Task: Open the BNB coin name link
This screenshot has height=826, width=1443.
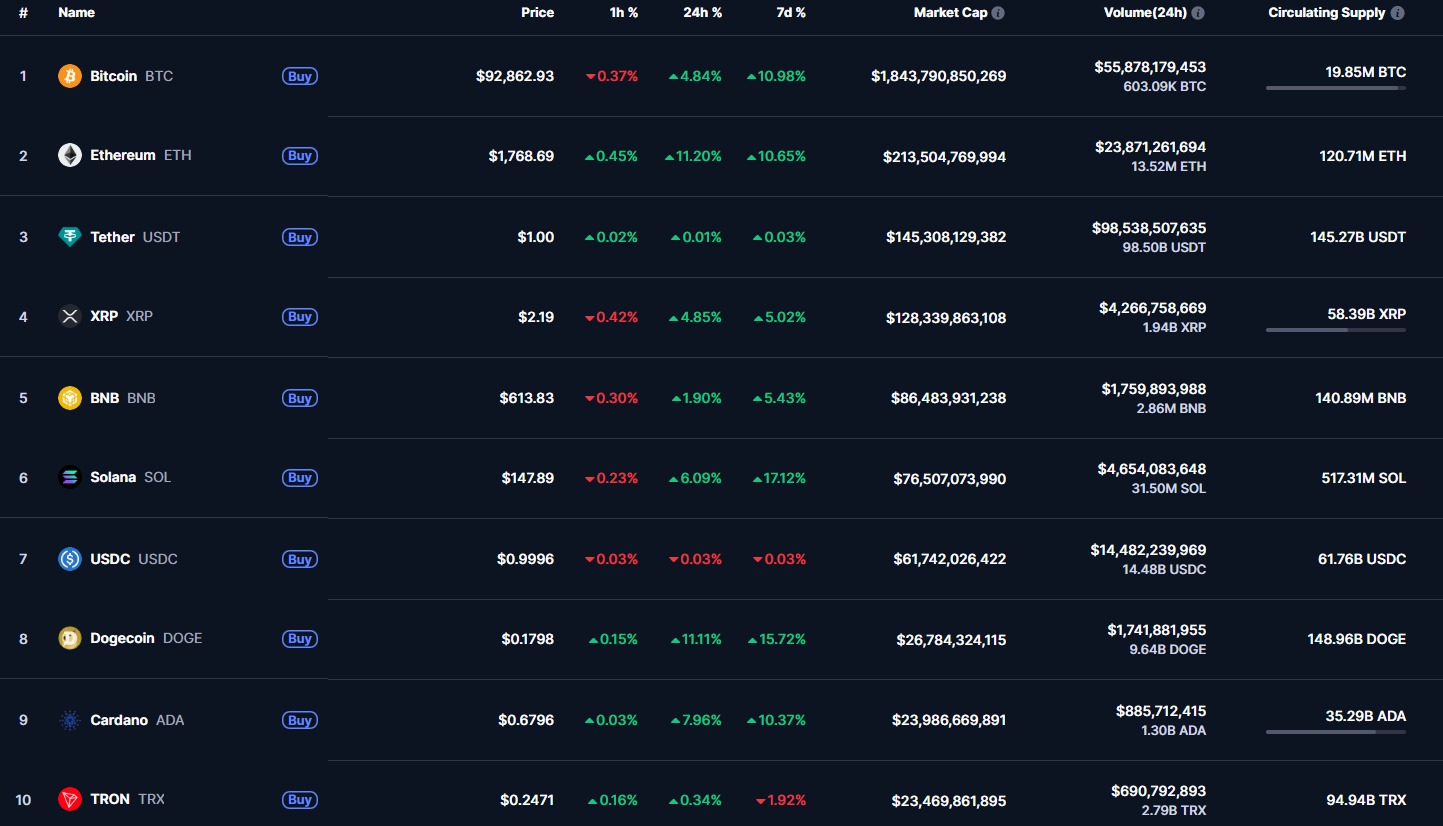Action: pyautogui.click(x=104, y=398)
